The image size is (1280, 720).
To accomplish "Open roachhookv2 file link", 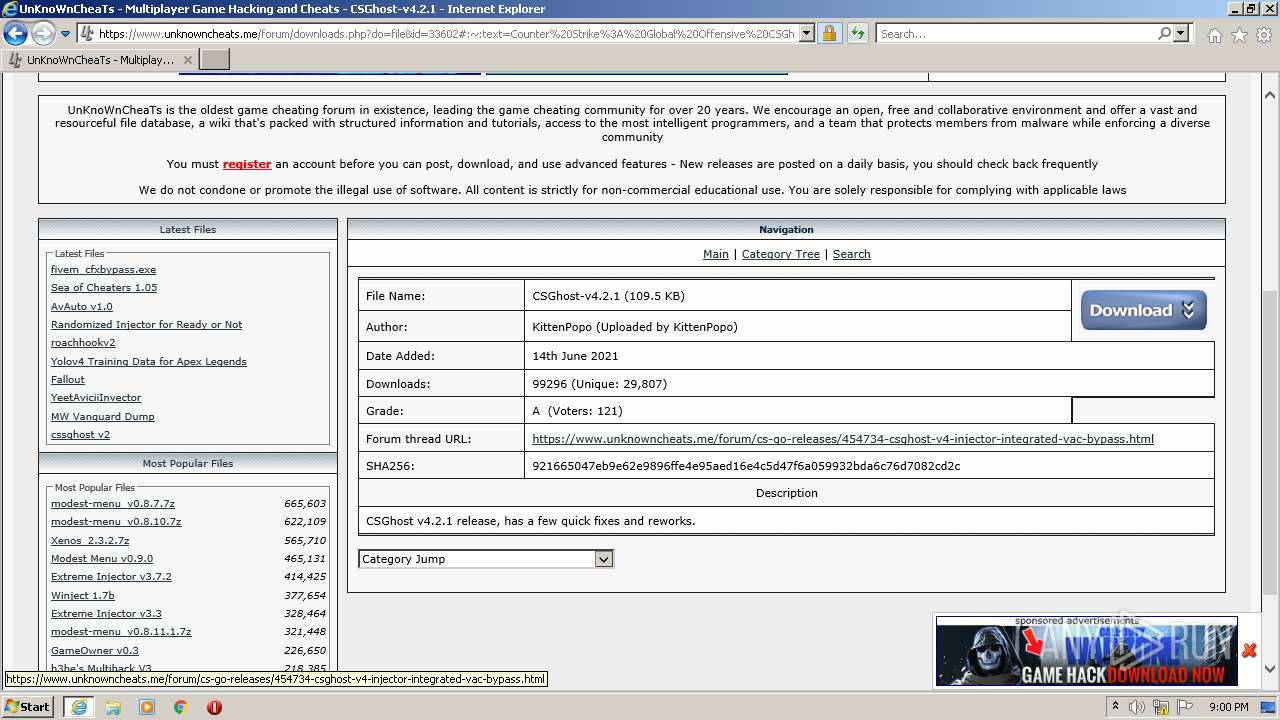I will tap(83, 343).
